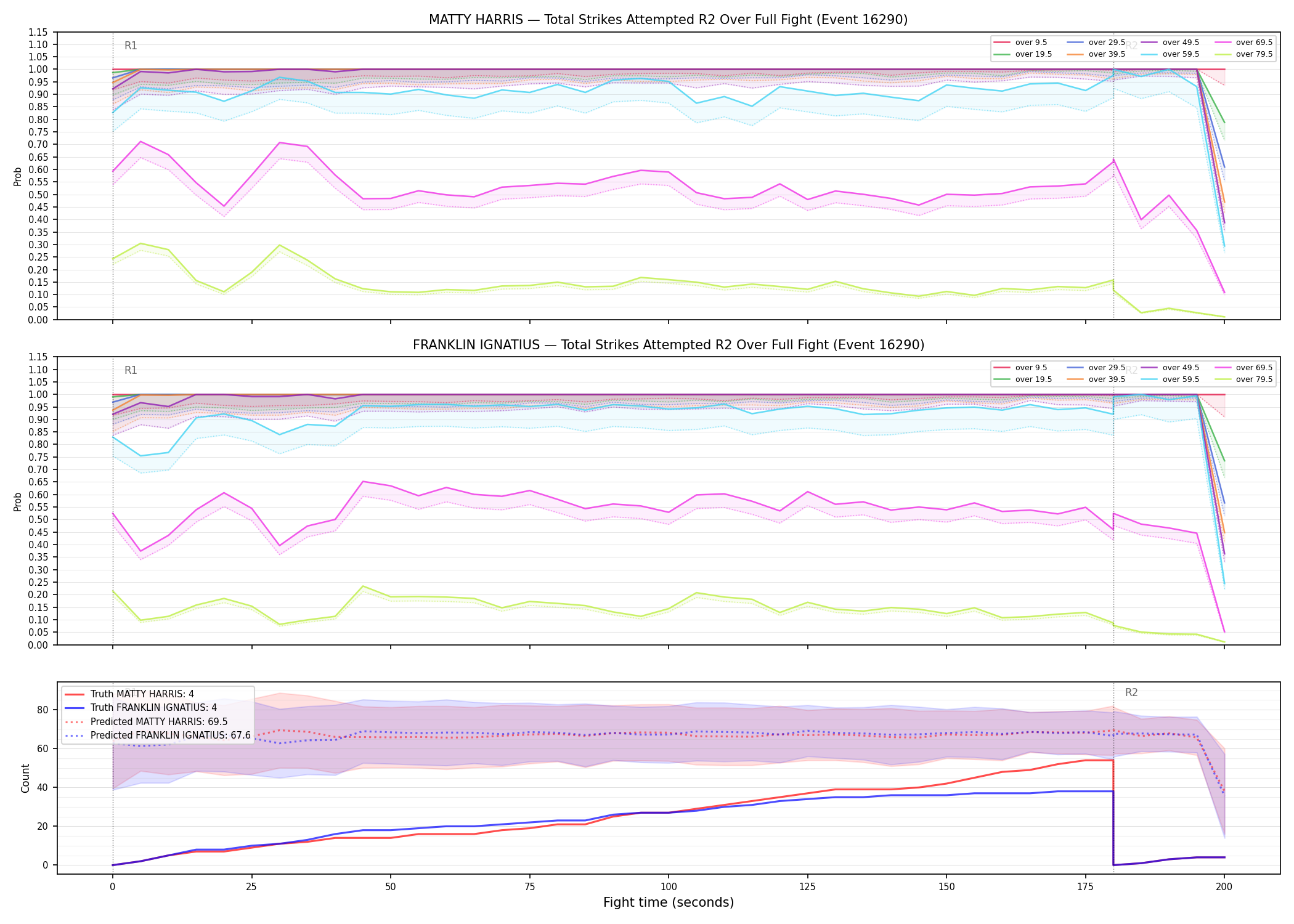Click x-axis tick label 50
Image resolution: width=1294 pixels, height=924 pixels.
click(x=390, y=887)
